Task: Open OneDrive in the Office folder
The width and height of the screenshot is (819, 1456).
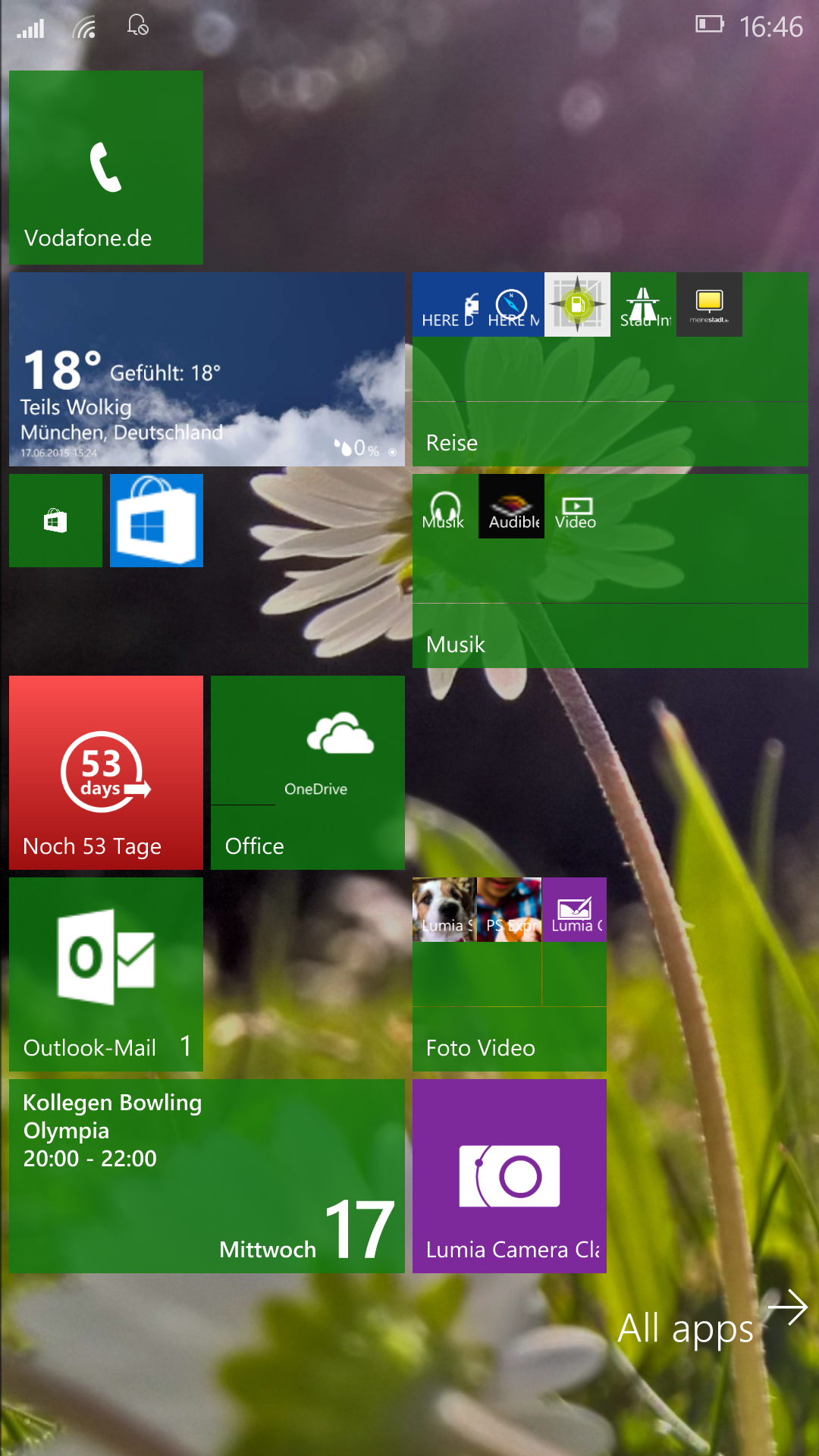Action: coord(340,740)
